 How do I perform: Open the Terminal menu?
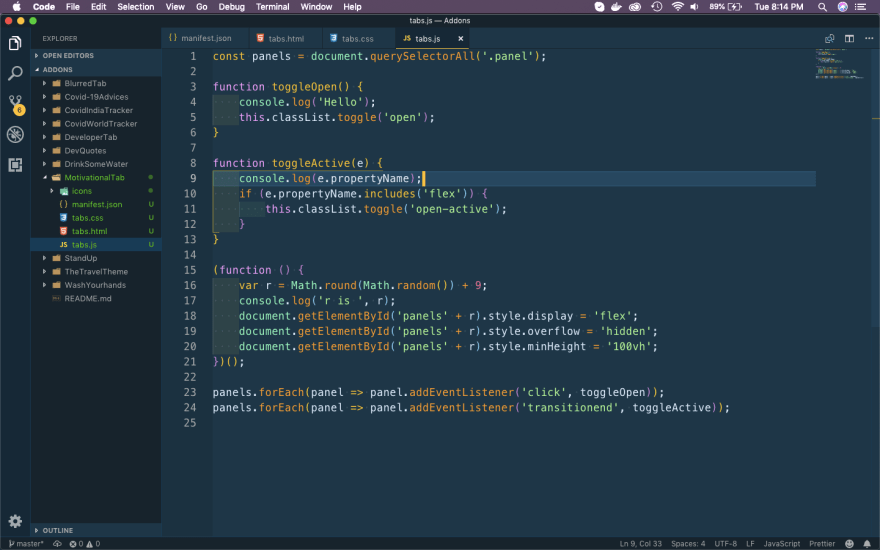(272, 7)
